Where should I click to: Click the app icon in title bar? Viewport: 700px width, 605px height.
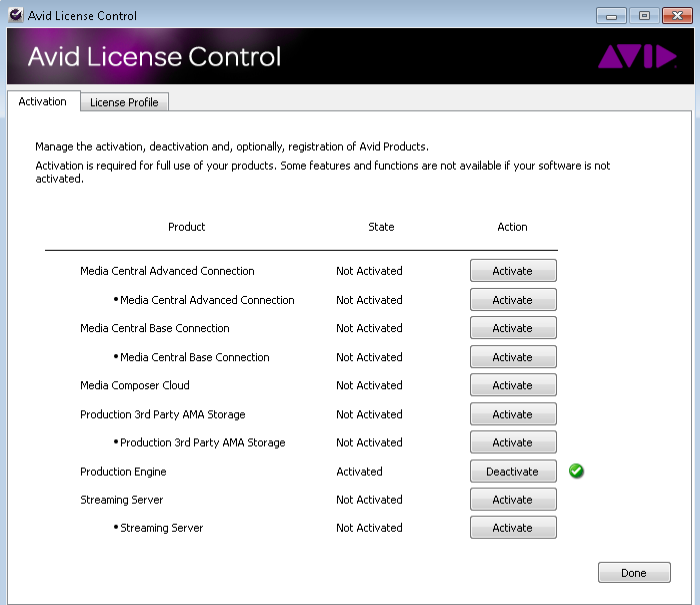tap(15, 15)
